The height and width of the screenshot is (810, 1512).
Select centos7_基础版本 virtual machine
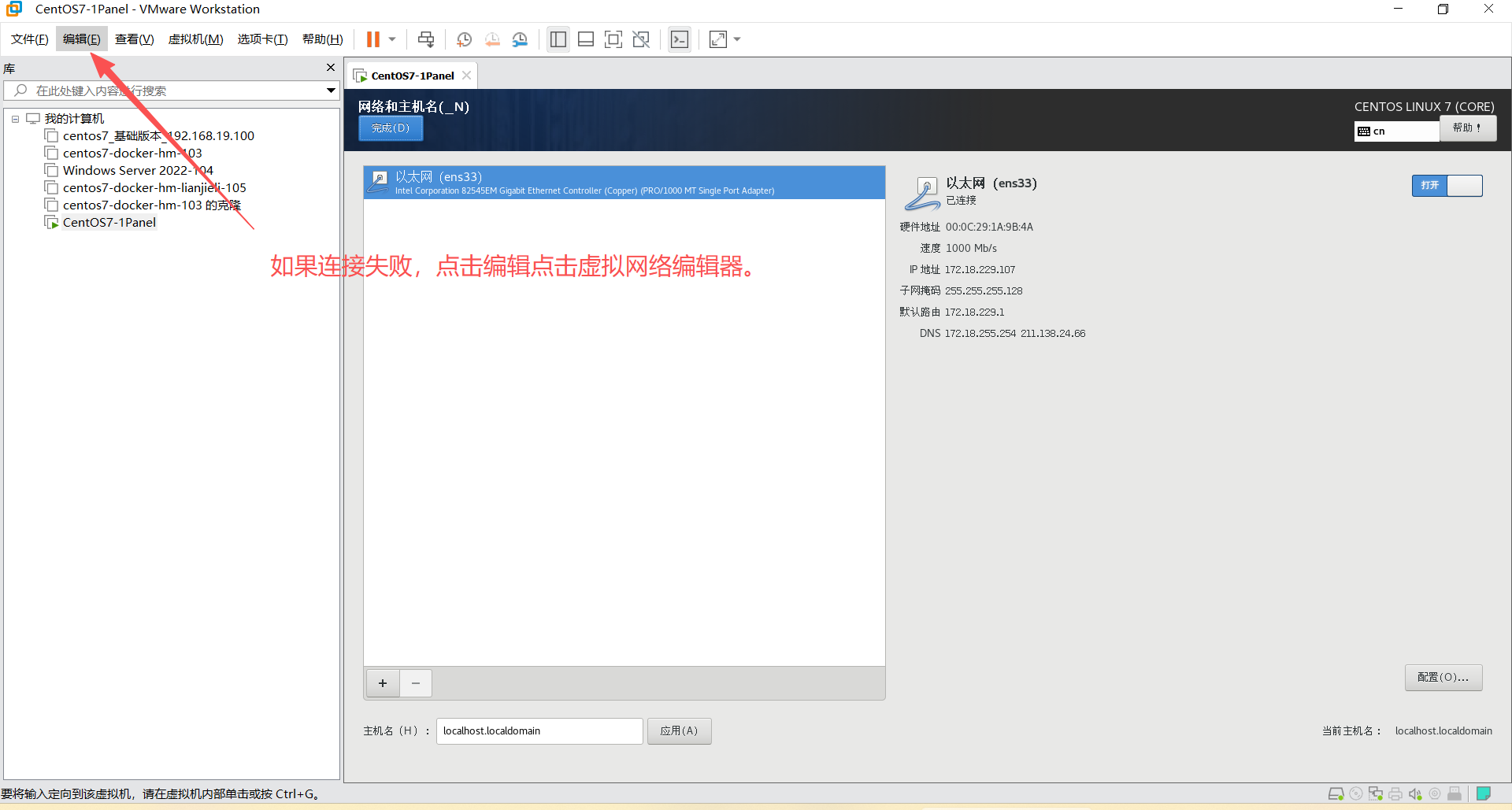(x=159, y=136)
